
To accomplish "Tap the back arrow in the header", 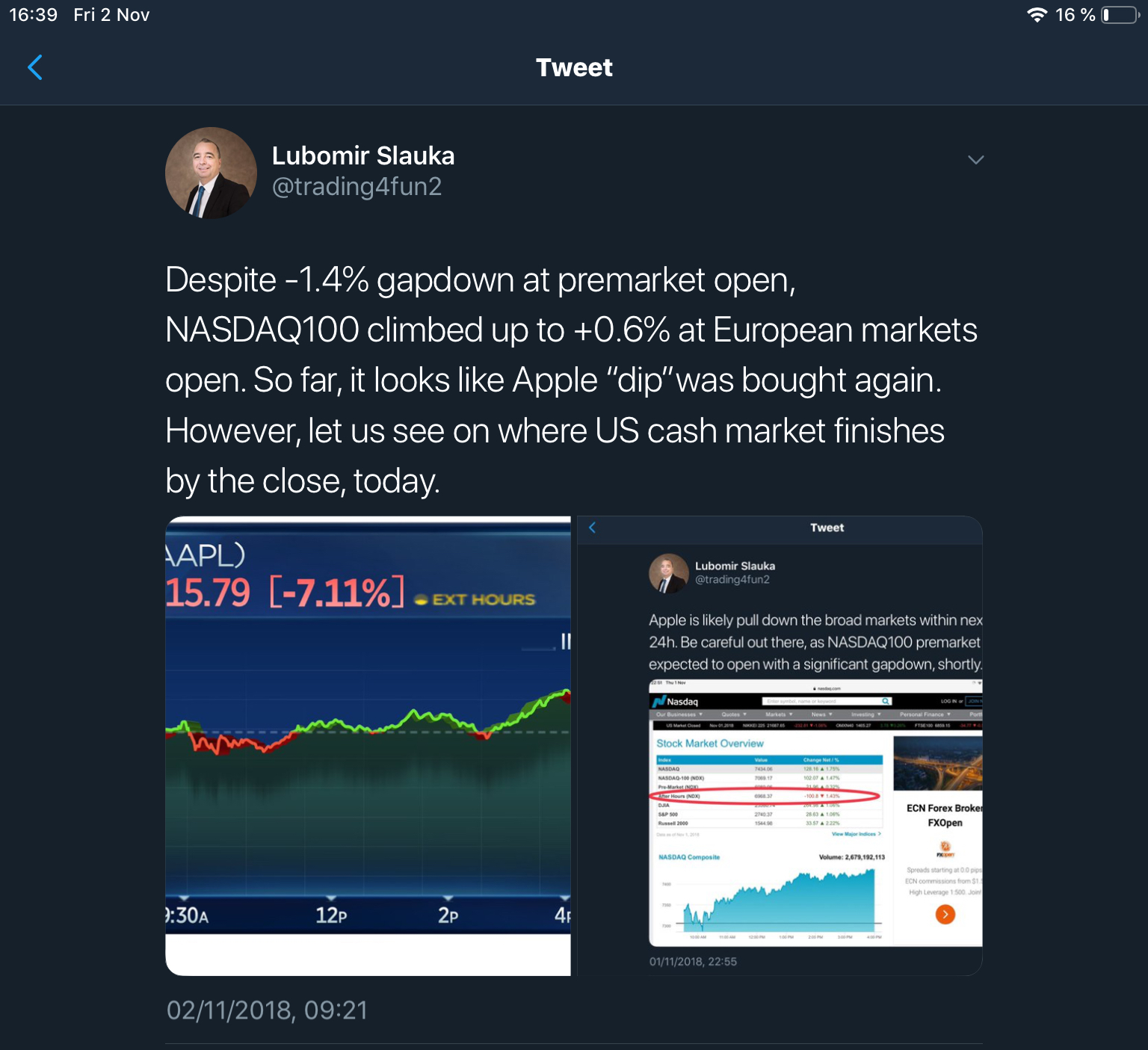I will [35, 67].
